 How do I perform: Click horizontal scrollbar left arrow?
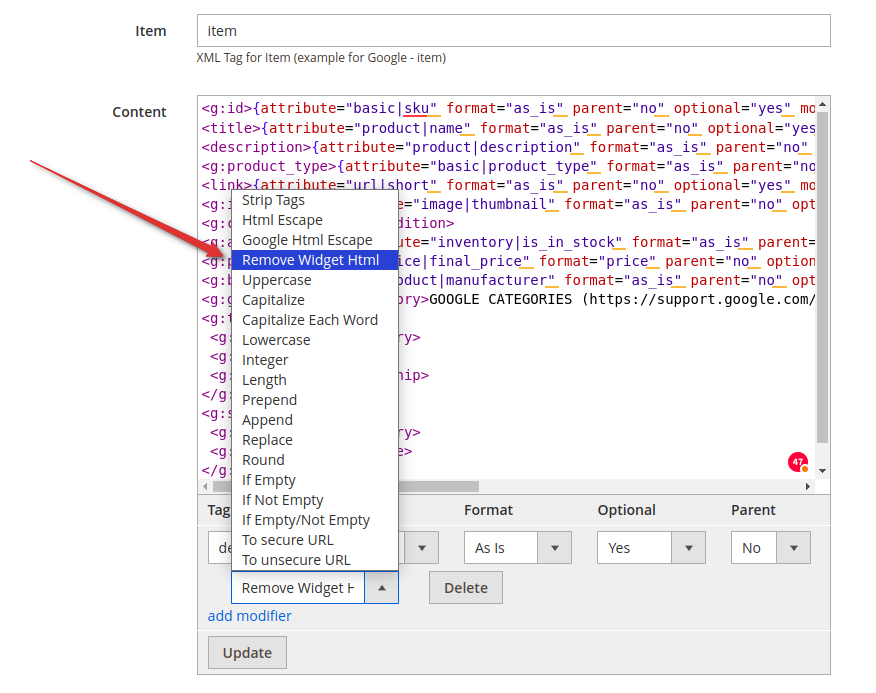[x=206, y=486]
